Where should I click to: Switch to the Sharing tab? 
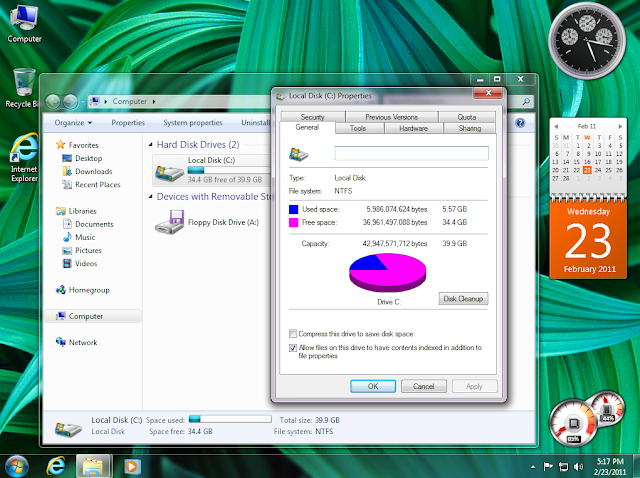(470, 128)
